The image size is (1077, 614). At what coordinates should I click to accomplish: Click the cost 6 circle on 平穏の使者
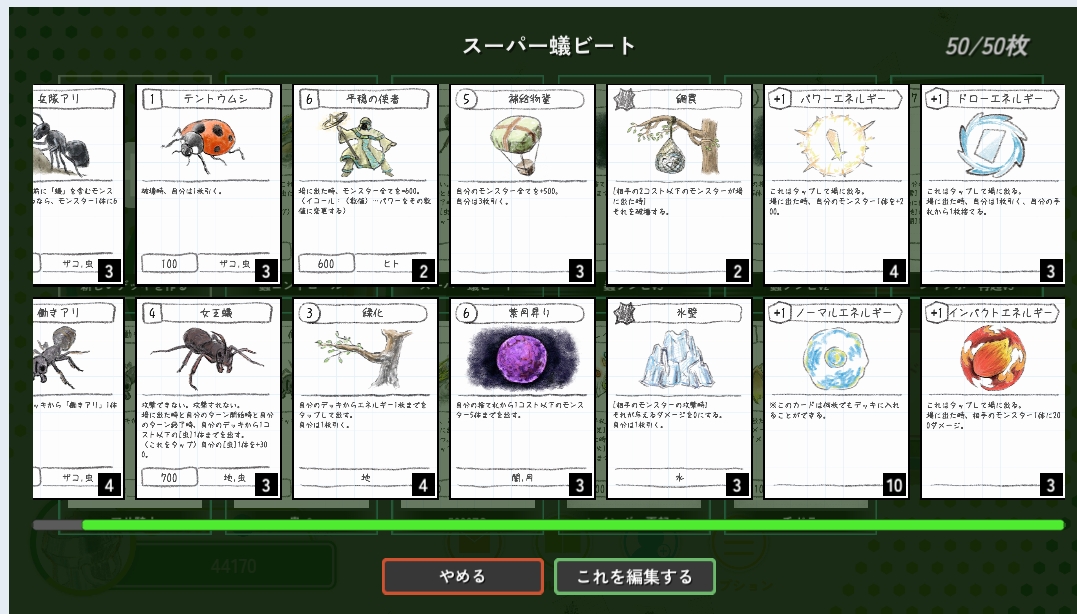(x=310, y=100)
